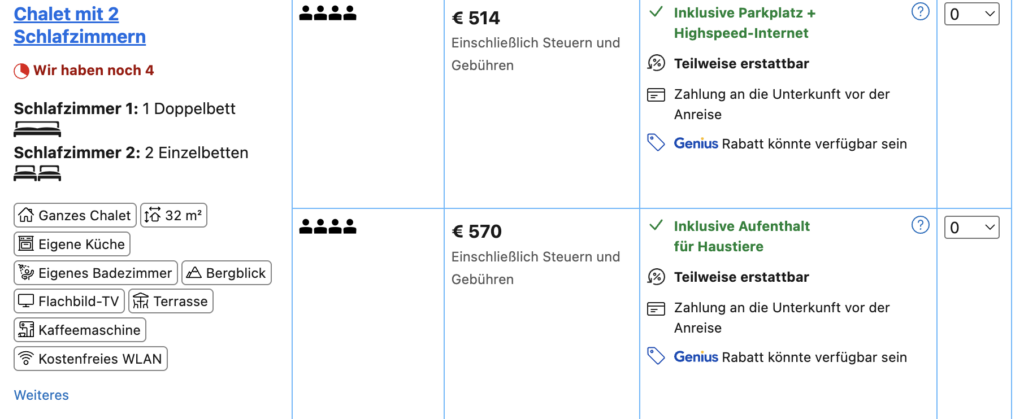Click the four-guest occupancy icons for €514
This screenshot has height=419, width=1024.
pos(328,15)
